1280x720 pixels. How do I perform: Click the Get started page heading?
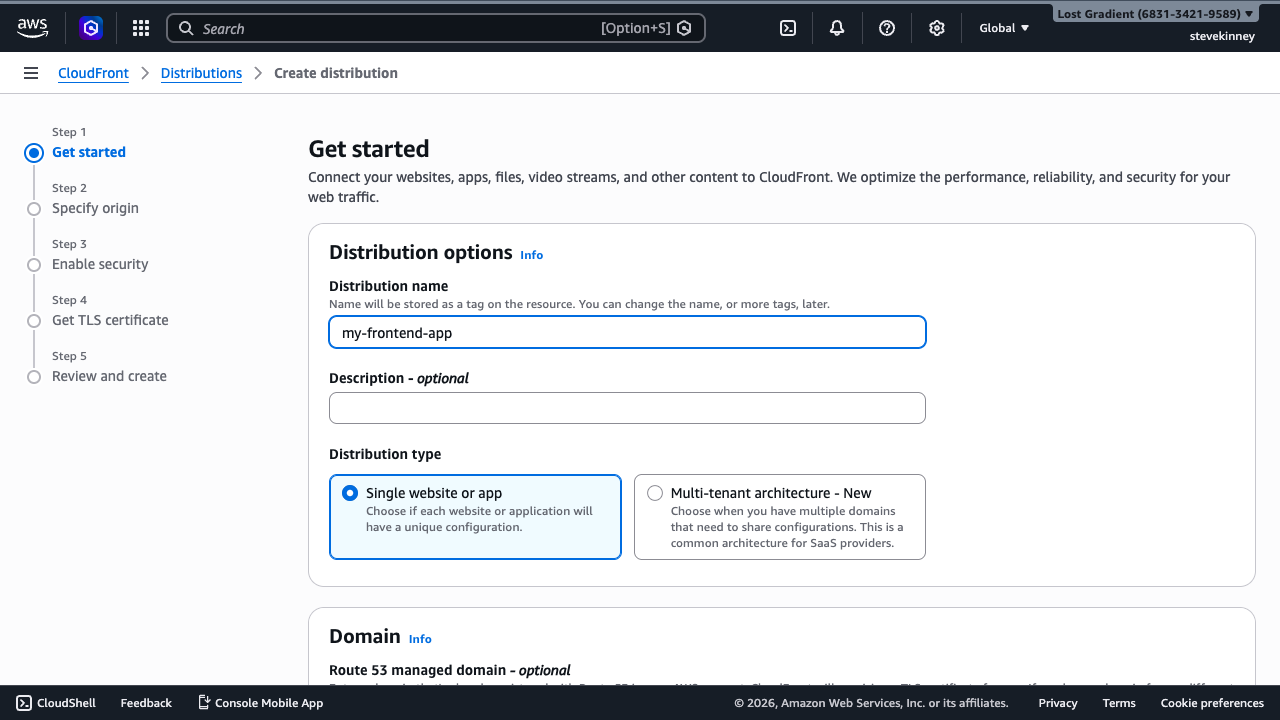point(369,149)
